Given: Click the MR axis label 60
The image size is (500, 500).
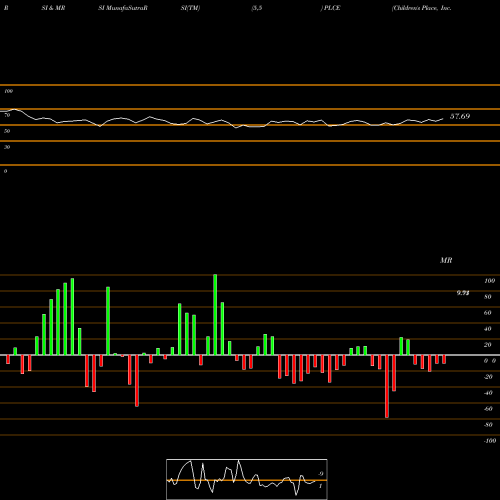Looking at the screenshot, I should point(488,313).
